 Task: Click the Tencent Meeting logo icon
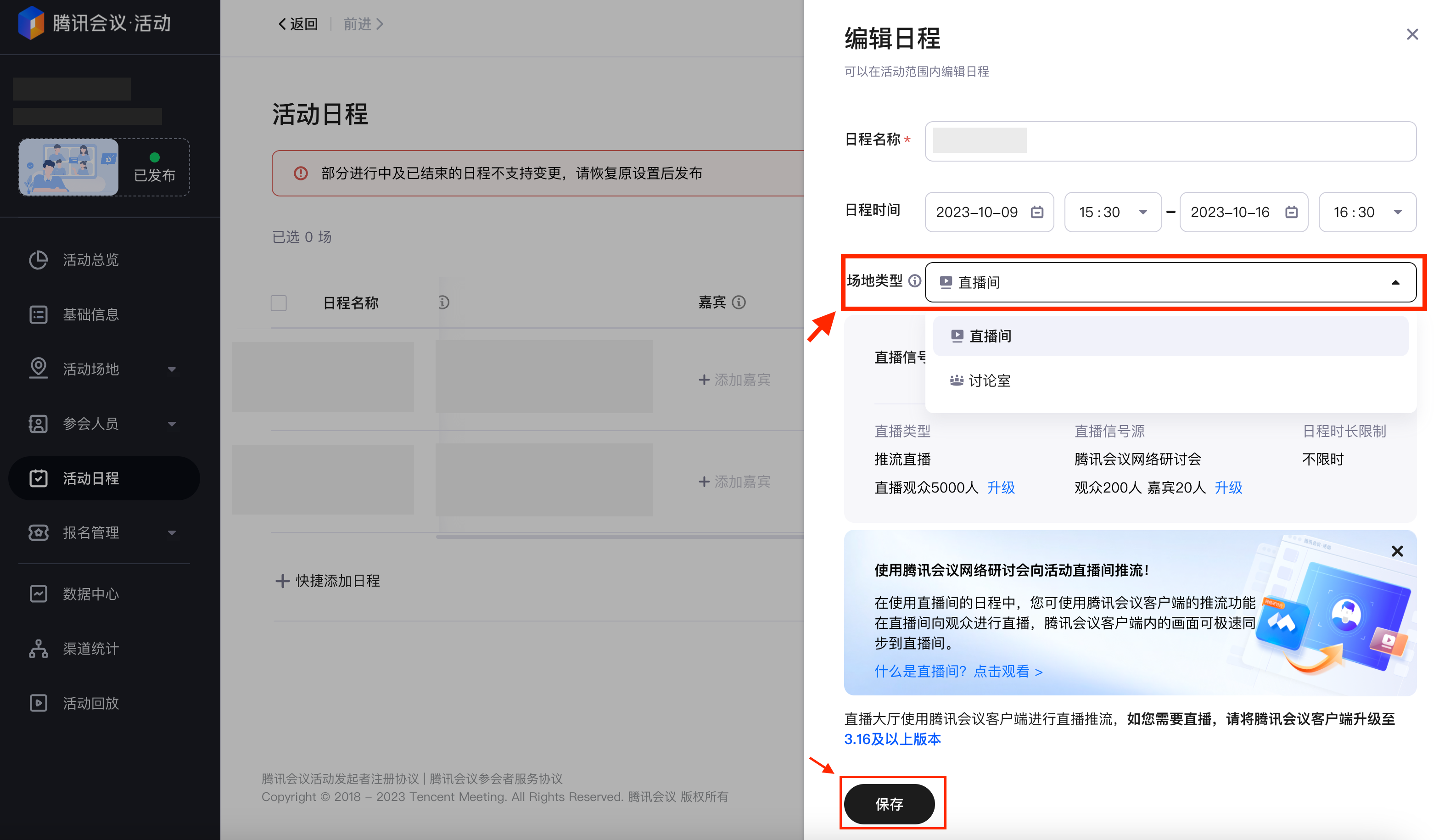(31, 23)
